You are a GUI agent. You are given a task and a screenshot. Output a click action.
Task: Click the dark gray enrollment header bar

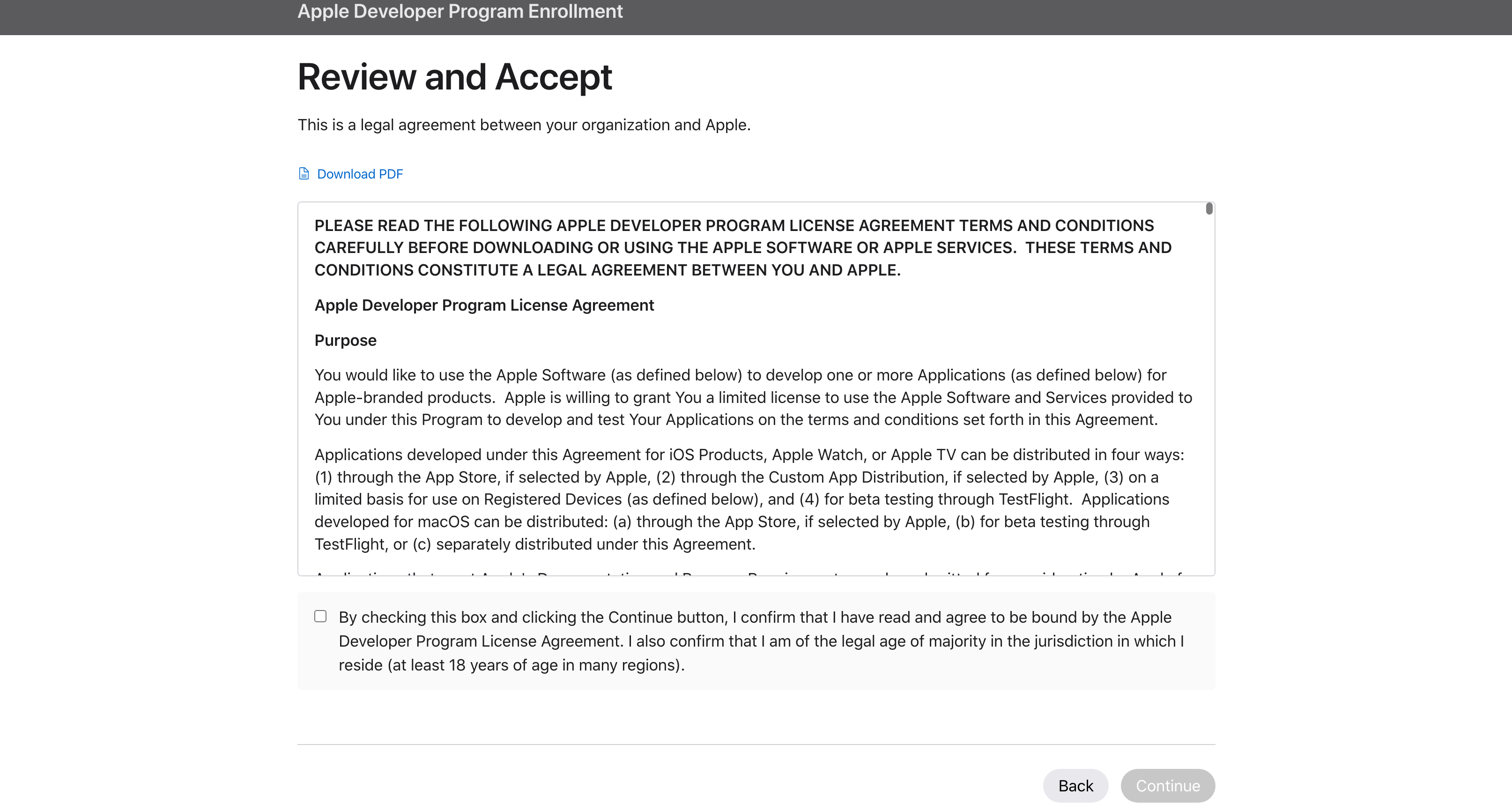click(x=1057, y=16)
